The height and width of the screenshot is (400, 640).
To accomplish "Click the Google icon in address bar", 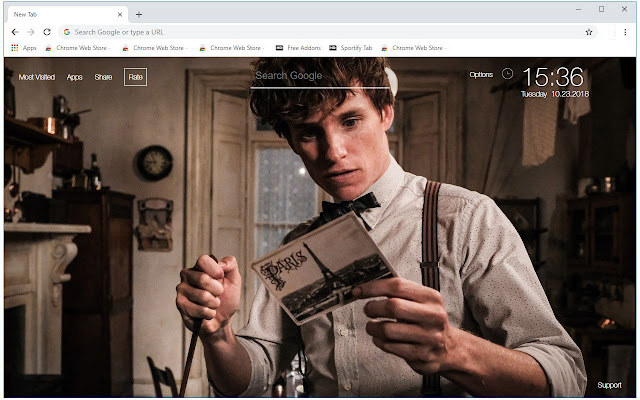I will (x=67, y=32).
